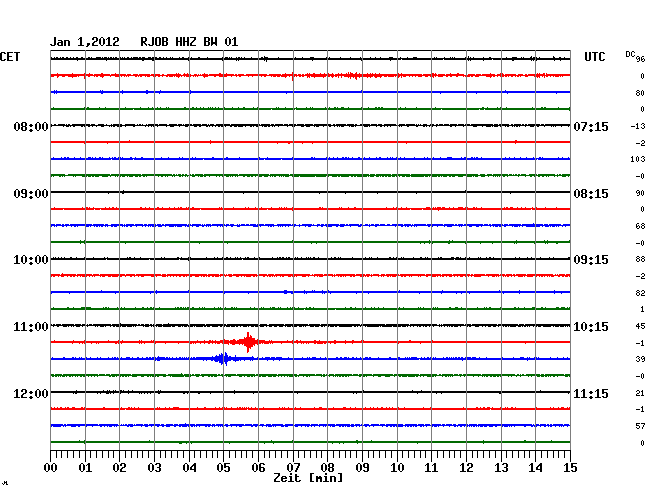This screenshot has width=650, height=494.
Task: Click the DC value "68"
Action: pyautogui.click(x=640, y=226)
